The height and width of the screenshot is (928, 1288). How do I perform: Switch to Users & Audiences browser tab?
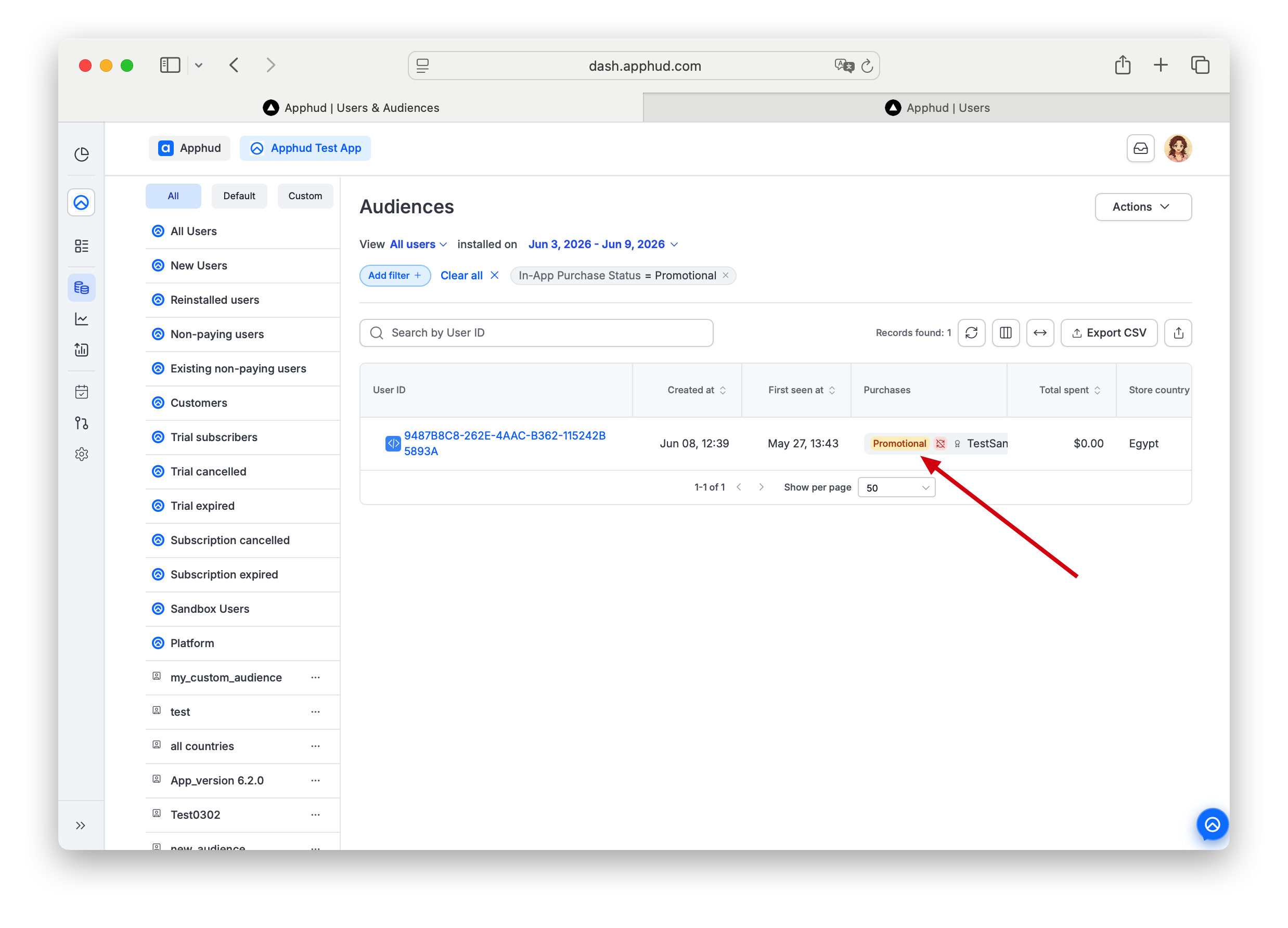point(351,108)
